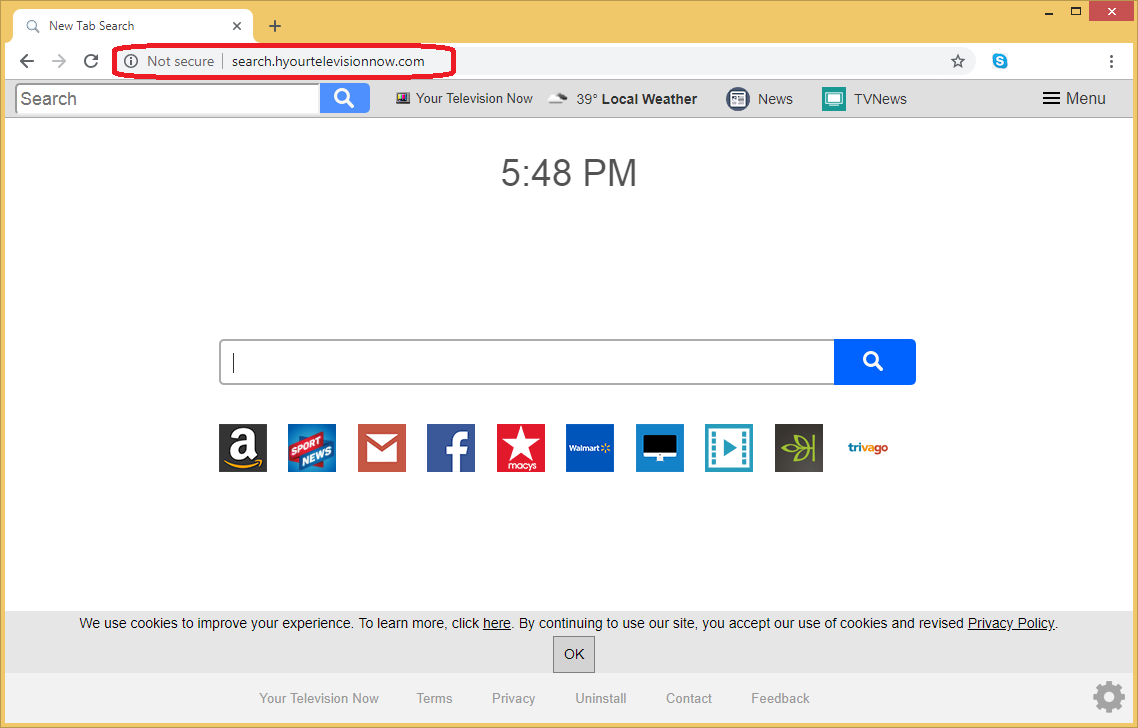Open the Gmail envelope shortcut

[x=382, y=448]
